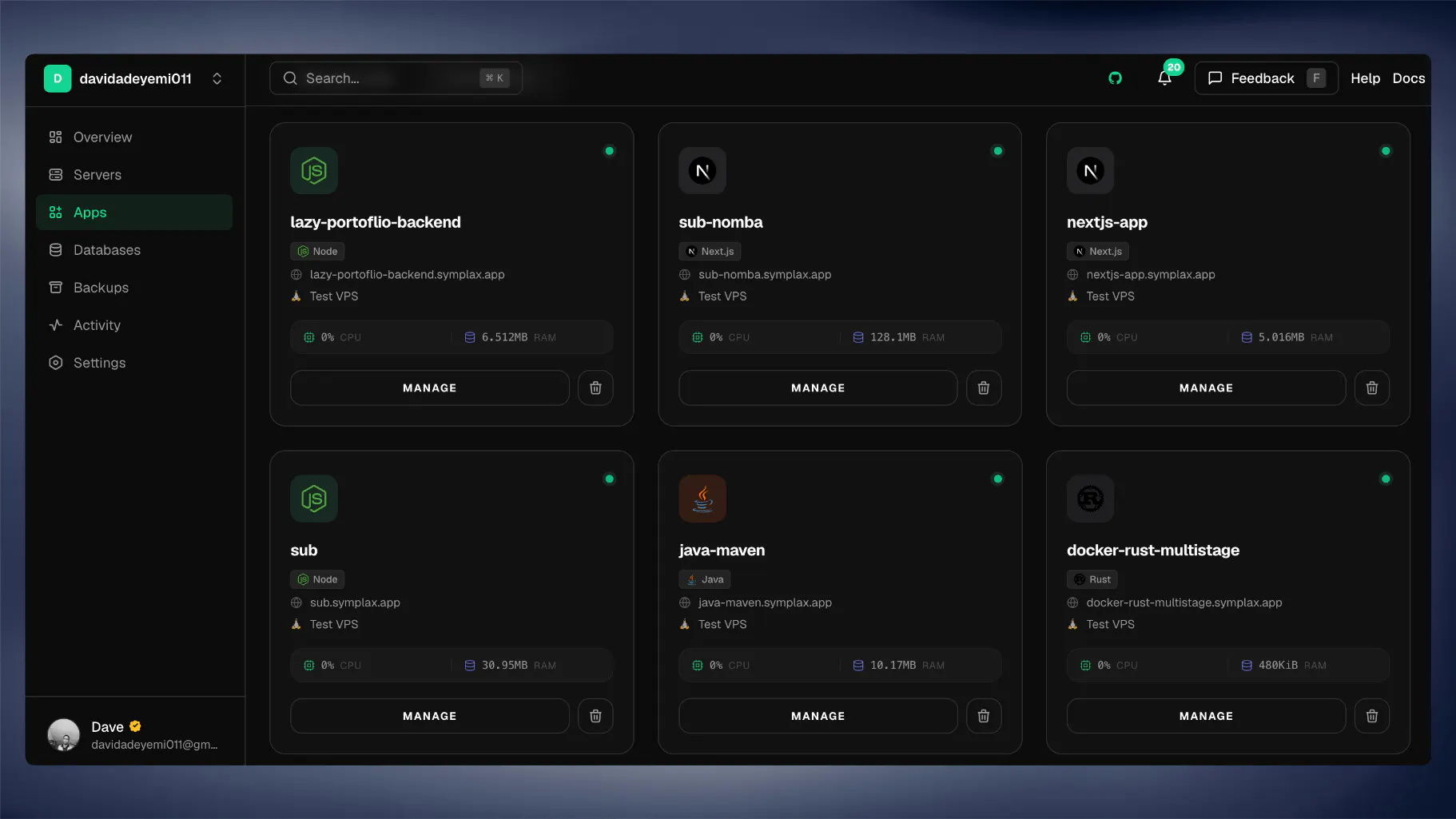Screen dimensions: 1456x819
Task: Delete the sub app with trash icon
Action: pos(595,716)
